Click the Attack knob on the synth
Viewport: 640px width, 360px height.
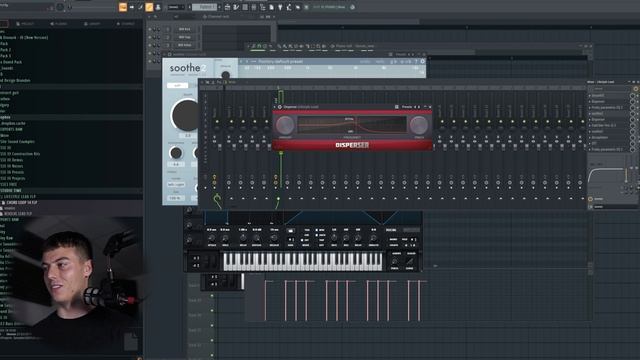coord(212,238)
